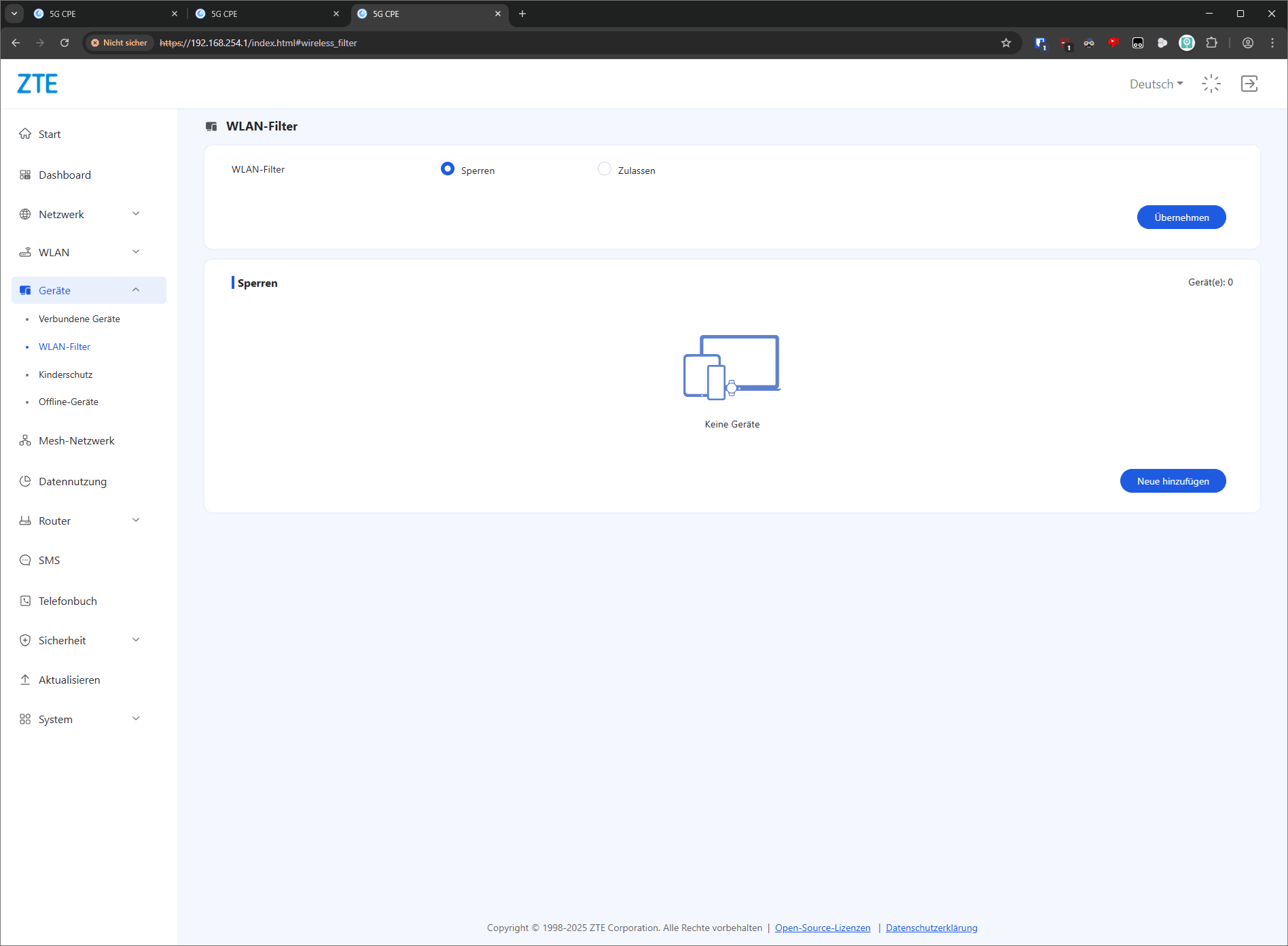Expand the WLAN menu chevron

pyautogui.click(x=136, y=251)
